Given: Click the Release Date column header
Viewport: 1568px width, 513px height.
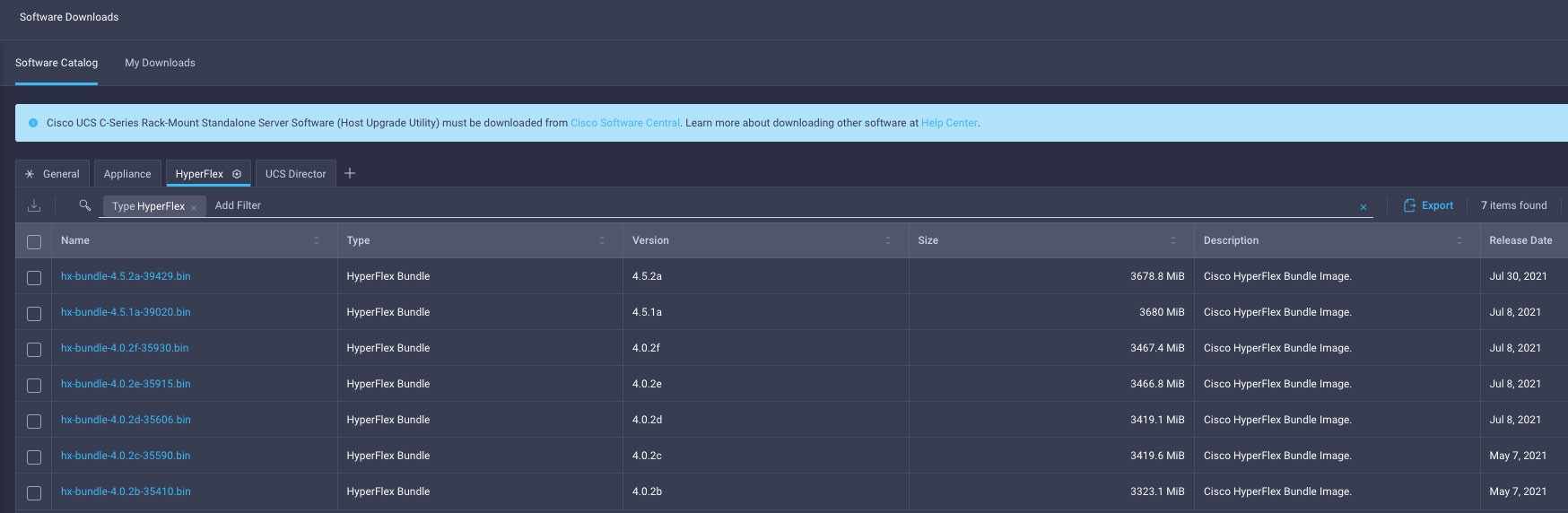Looking at the screenshot, I should 1520,240.
